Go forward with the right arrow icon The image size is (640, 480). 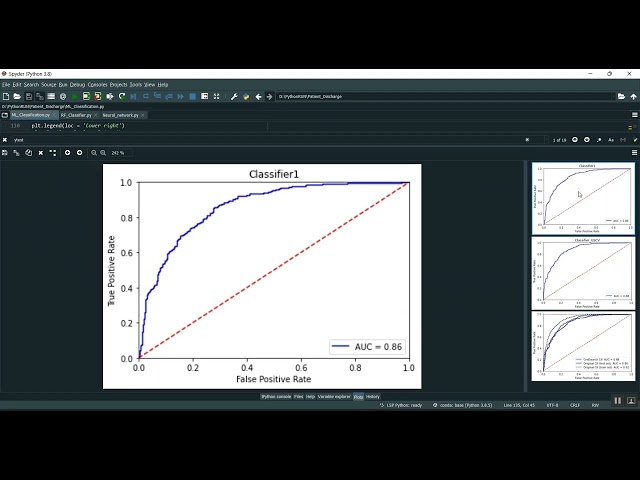pyautogui.click(x=269, y=96)
